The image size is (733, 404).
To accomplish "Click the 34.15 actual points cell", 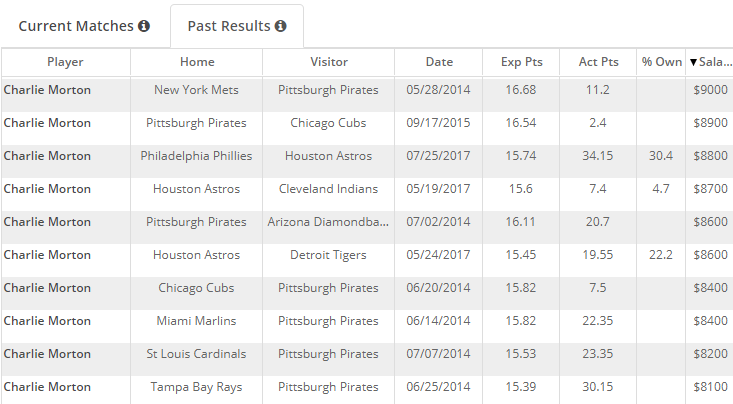I will tap(597, 156).
